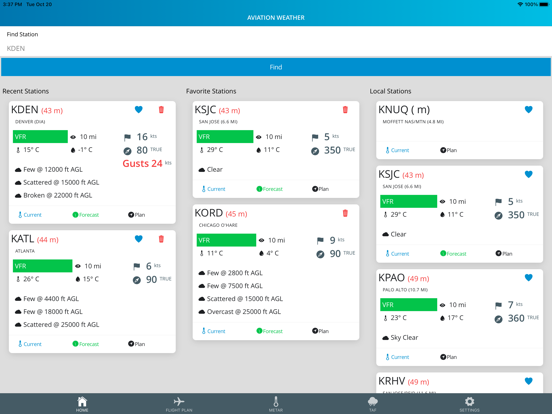This screenshot has width=552, height=414.
Task: Toggle the KPAO favorite heart
Action: 528,277
